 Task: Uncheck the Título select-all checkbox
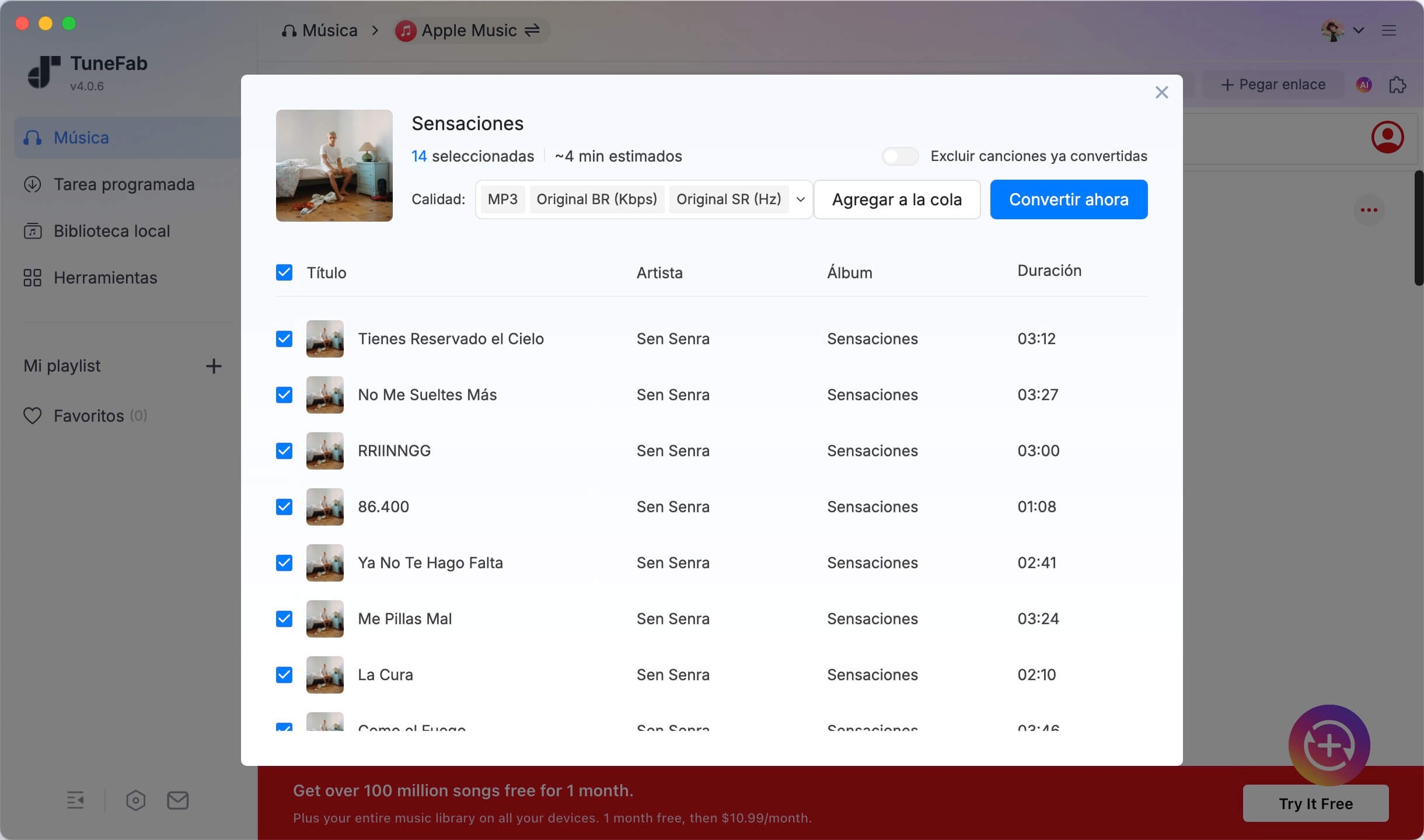pyautogui.click(x=284, y=272)
